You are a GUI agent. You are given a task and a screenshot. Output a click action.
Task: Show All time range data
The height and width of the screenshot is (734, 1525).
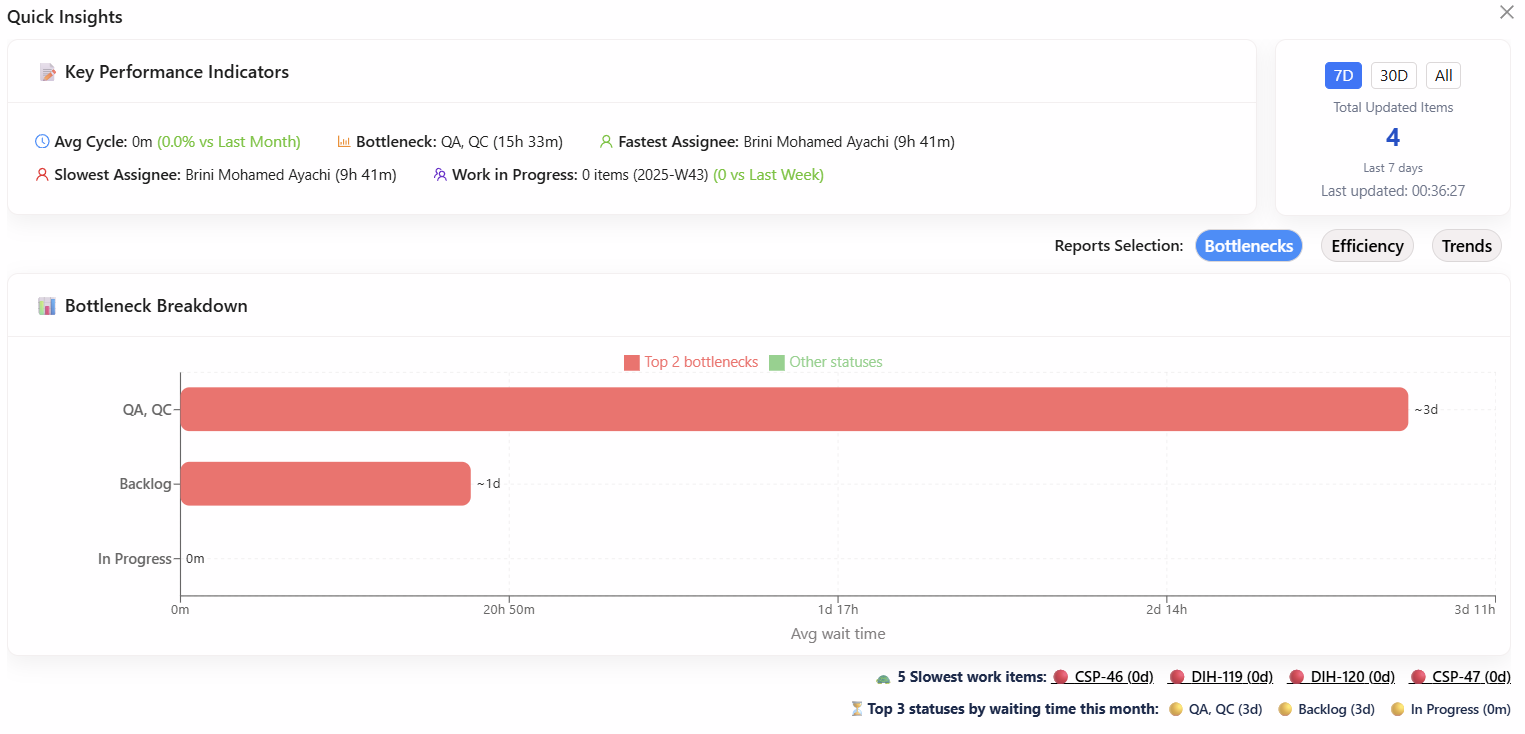(x=1443, y=76)
